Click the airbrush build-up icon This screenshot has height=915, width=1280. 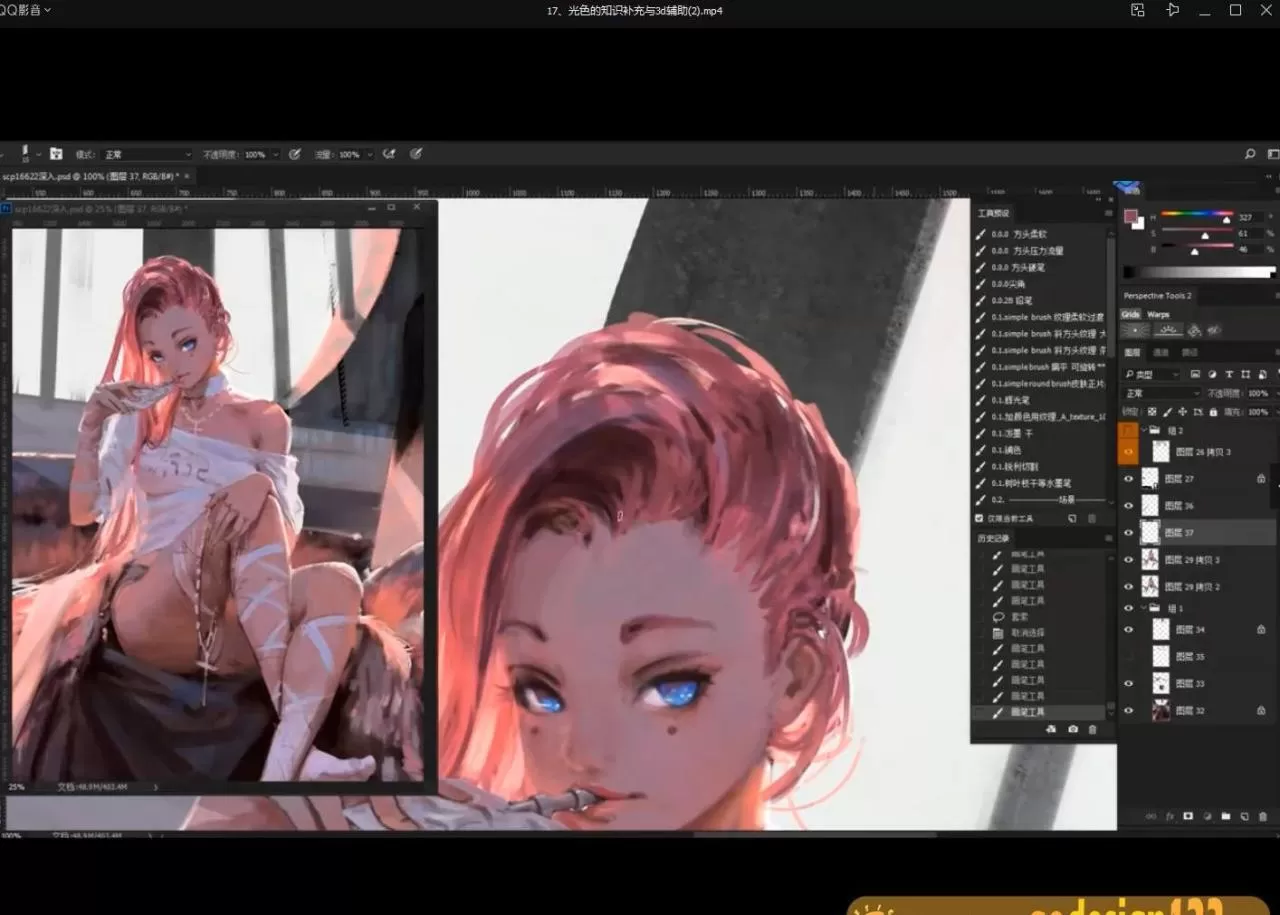click(x=389, y=154)
